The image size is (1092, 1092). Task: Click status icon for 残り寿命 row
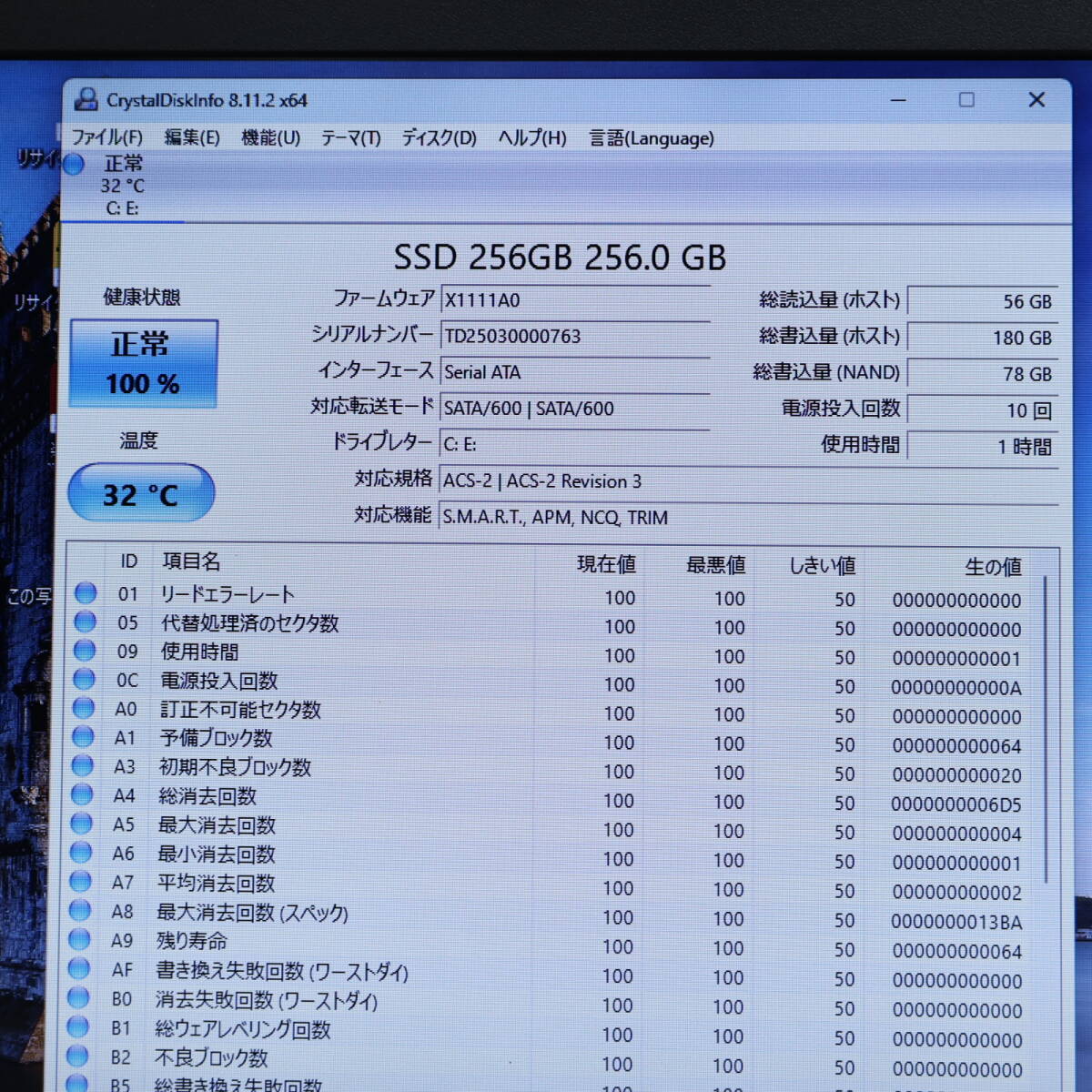80,939
